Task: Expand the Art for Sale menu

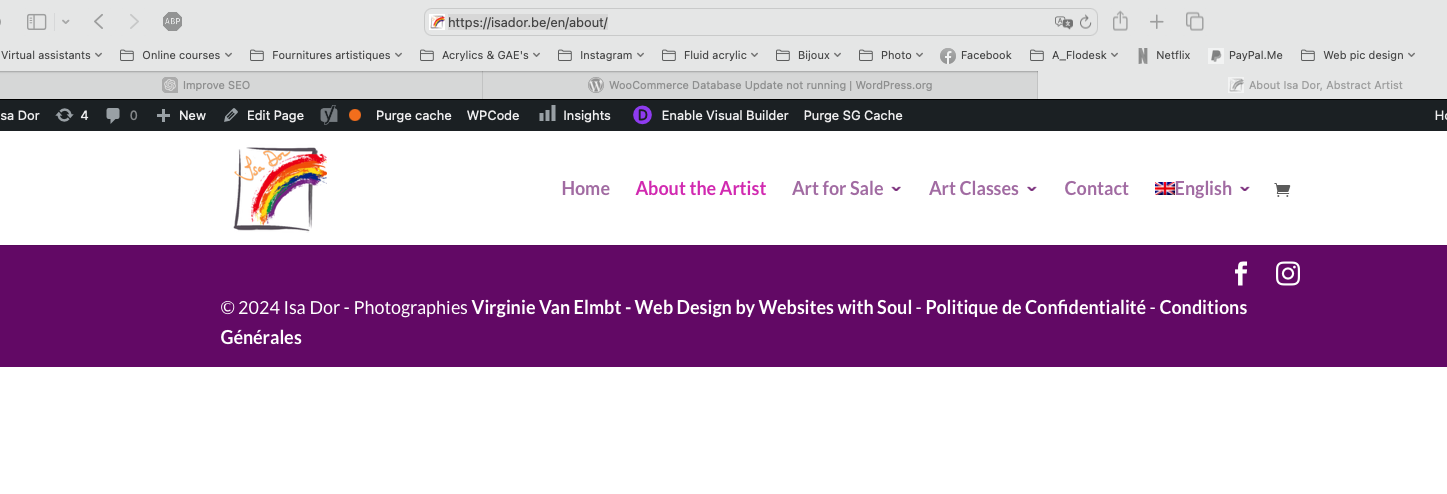Action: tap(846, 189)
